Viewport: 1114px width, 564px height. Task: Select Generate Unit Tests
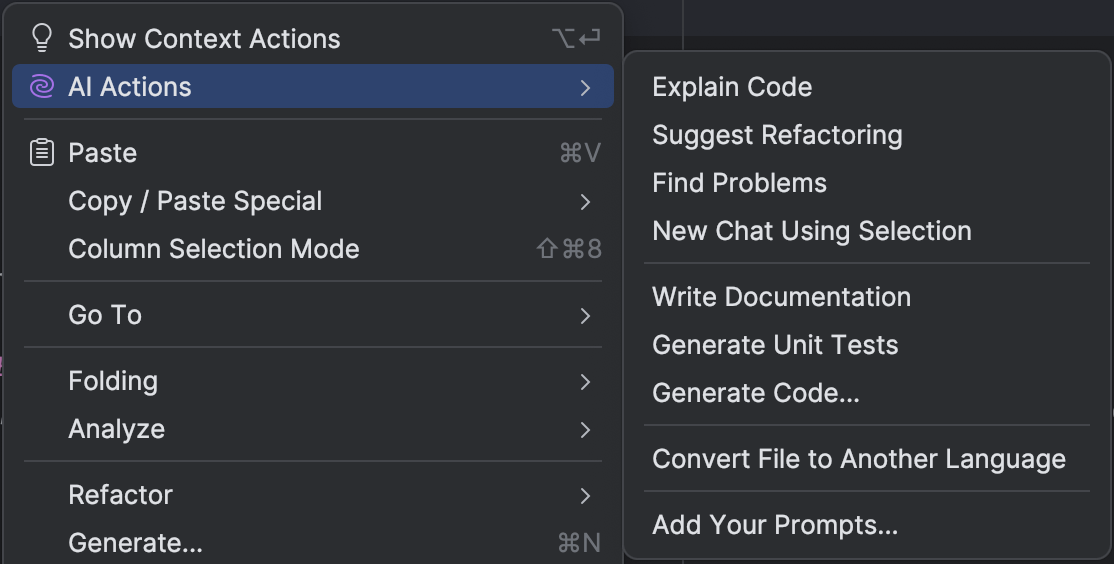(x=775, y=345)
